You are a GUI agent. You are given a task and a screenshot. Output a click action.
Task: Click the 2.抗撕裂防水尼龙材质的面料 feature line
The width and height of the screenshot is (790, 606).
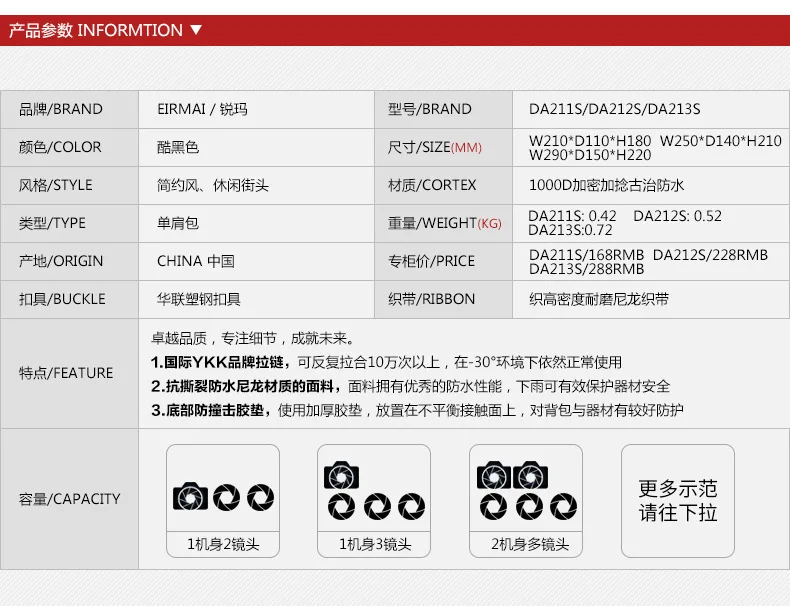(411, 386)
